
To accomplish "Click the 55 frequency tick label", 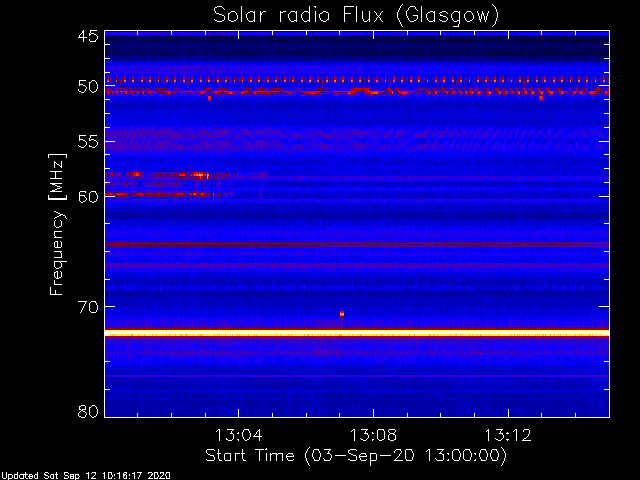I will pyautogui.click(x=88, y=142).
